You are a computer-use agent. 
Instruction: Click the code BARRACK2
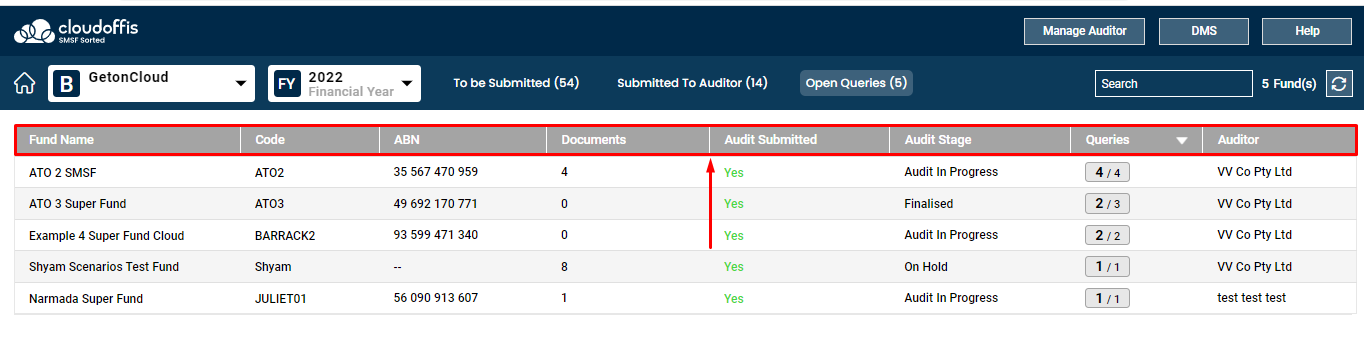(x=285, y=236)
